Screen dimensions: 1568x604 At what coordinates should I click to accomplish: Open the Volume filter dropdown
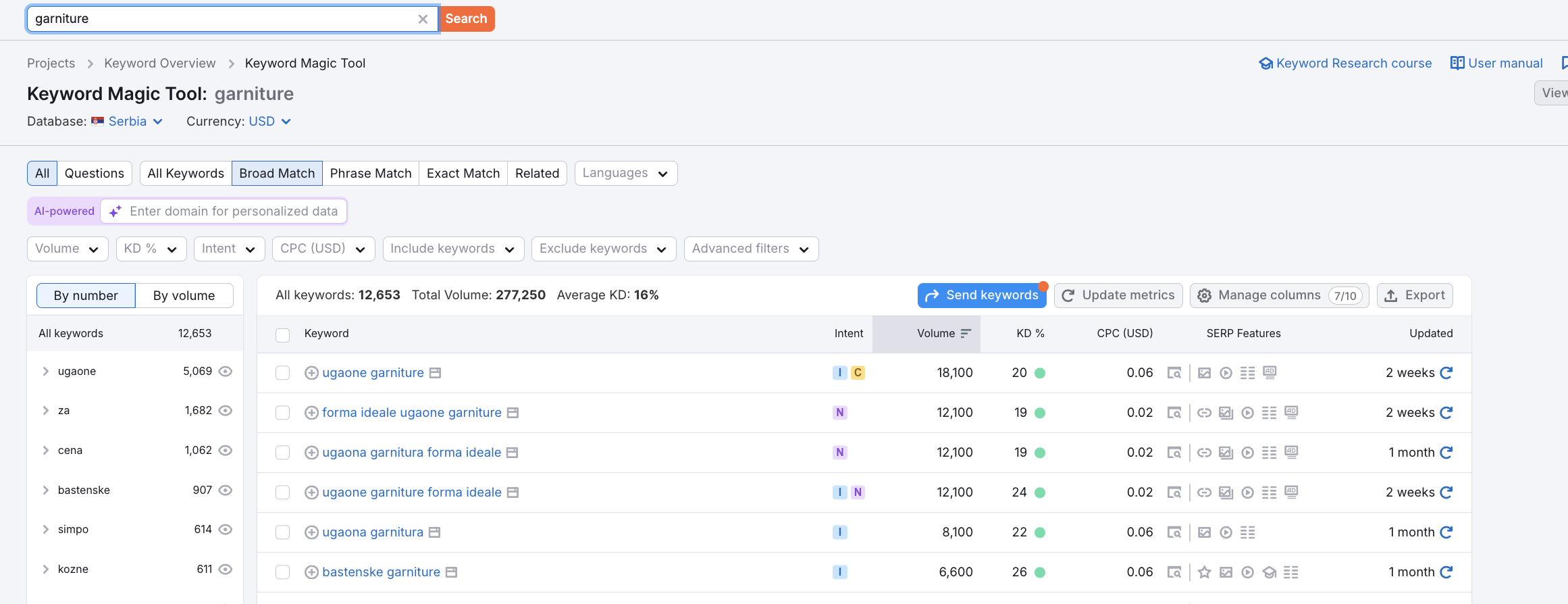pyautogui.click(x=68, y=249)
